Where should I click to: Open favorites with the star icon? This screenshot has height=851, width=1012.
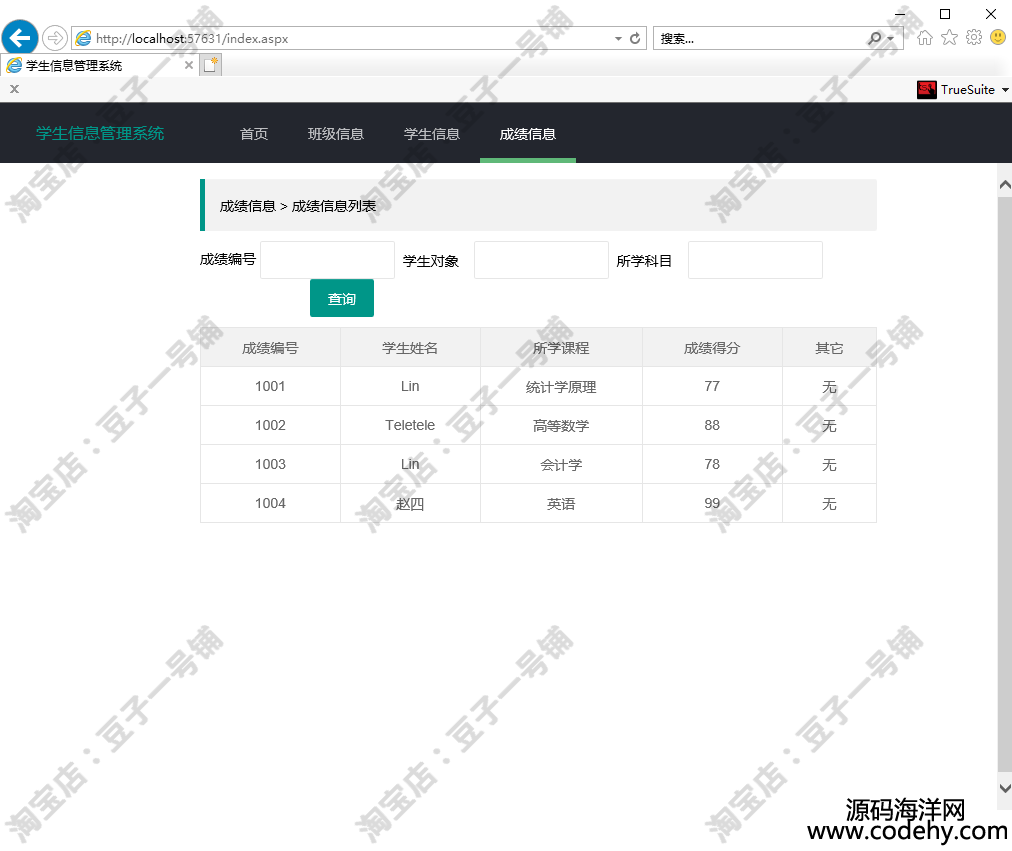949,37
